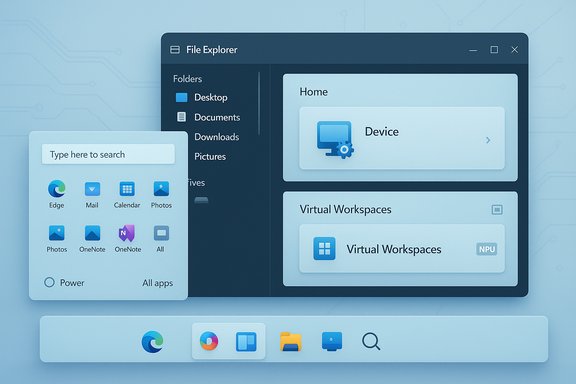Open Edge in the Start menu

click(57, 189)
